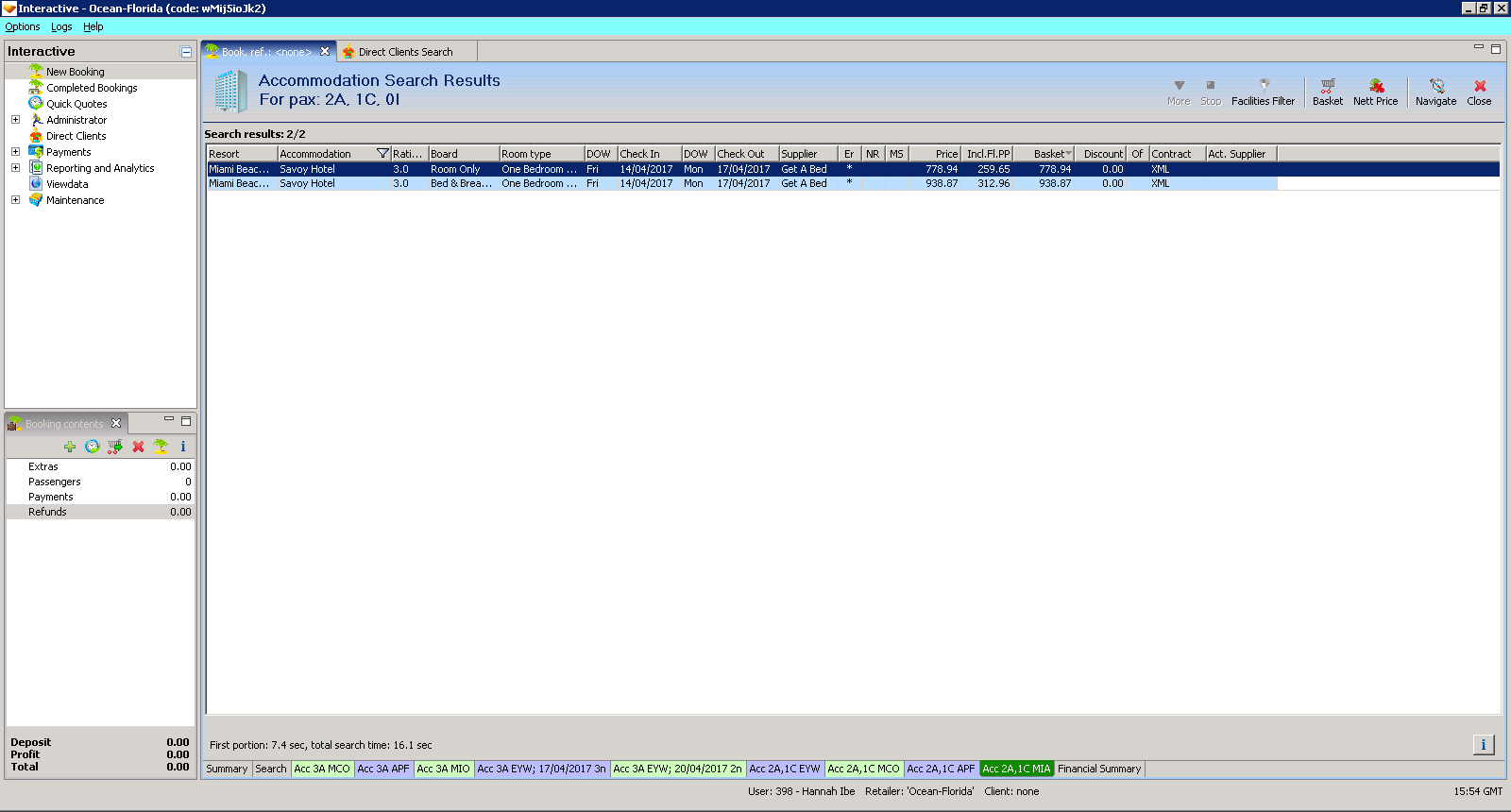Screen dimensions: 1511x812
Task: Switch to the Summary bottom tab
Action: point(227,770)
